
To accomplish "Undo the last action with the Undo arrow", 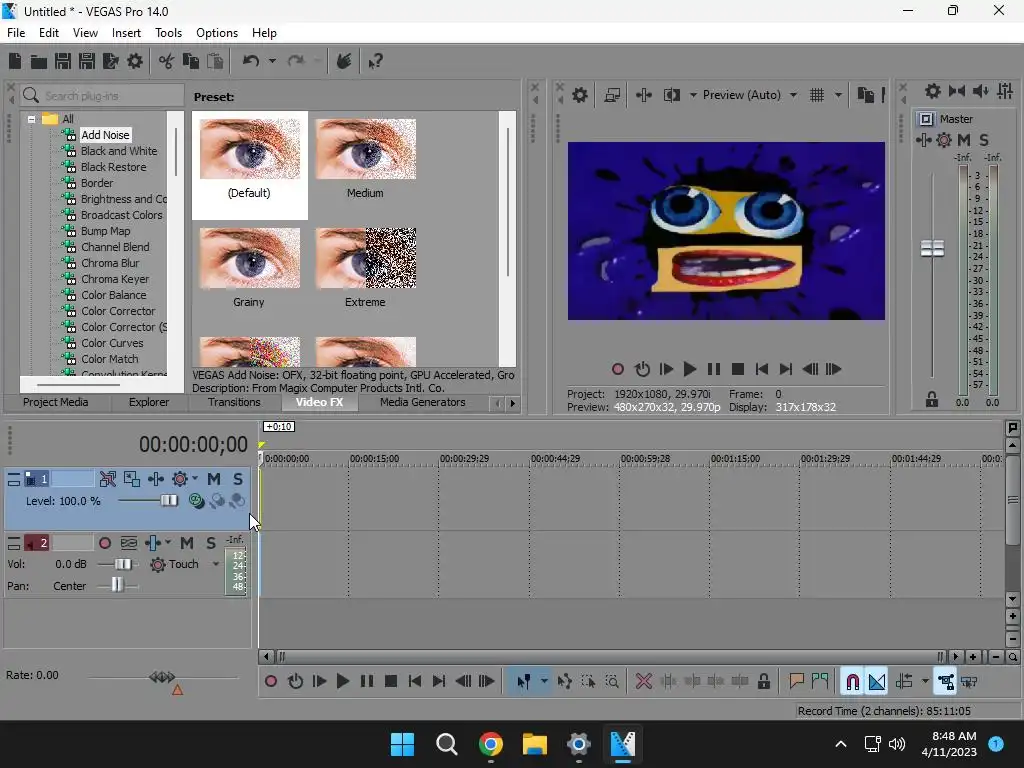I will 251,61.
